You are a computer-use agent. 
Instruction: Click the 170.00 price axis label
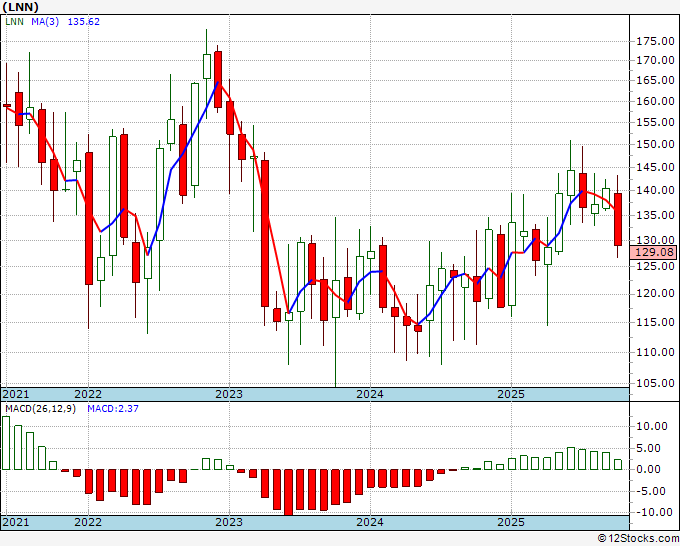[x=655, y=60]
